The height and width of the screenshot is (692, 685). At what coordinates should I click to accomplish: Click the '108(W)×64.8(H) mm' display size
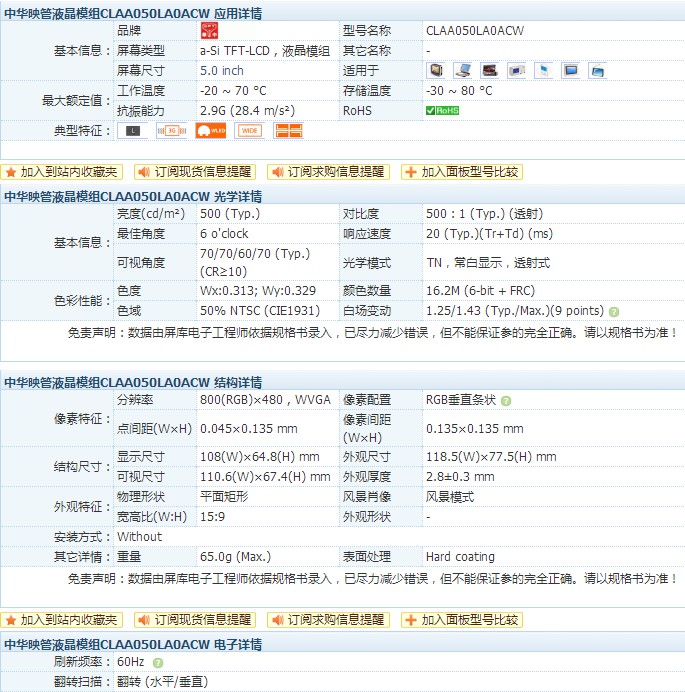[260, 456]
